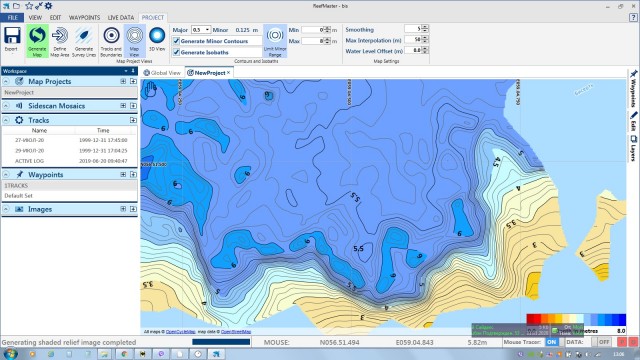
Task: Open the settings gear in title bar
Action: tap(48, 6)
